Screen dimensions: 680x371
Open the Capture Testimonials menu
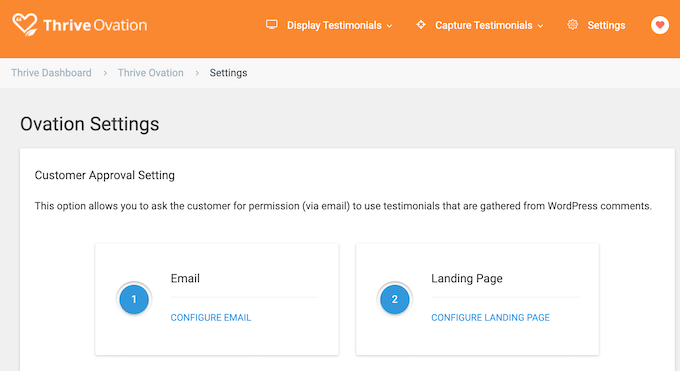point(484,25)
